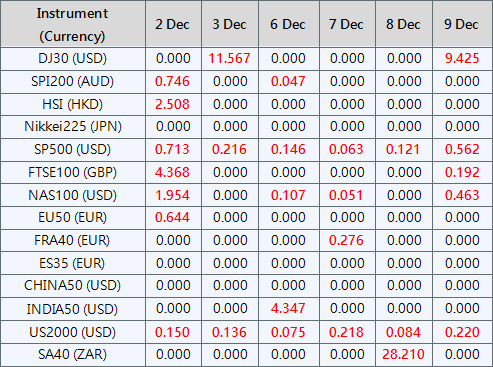Click SP500 value 0.562 on 9 Dec

[x=462, y=149]
